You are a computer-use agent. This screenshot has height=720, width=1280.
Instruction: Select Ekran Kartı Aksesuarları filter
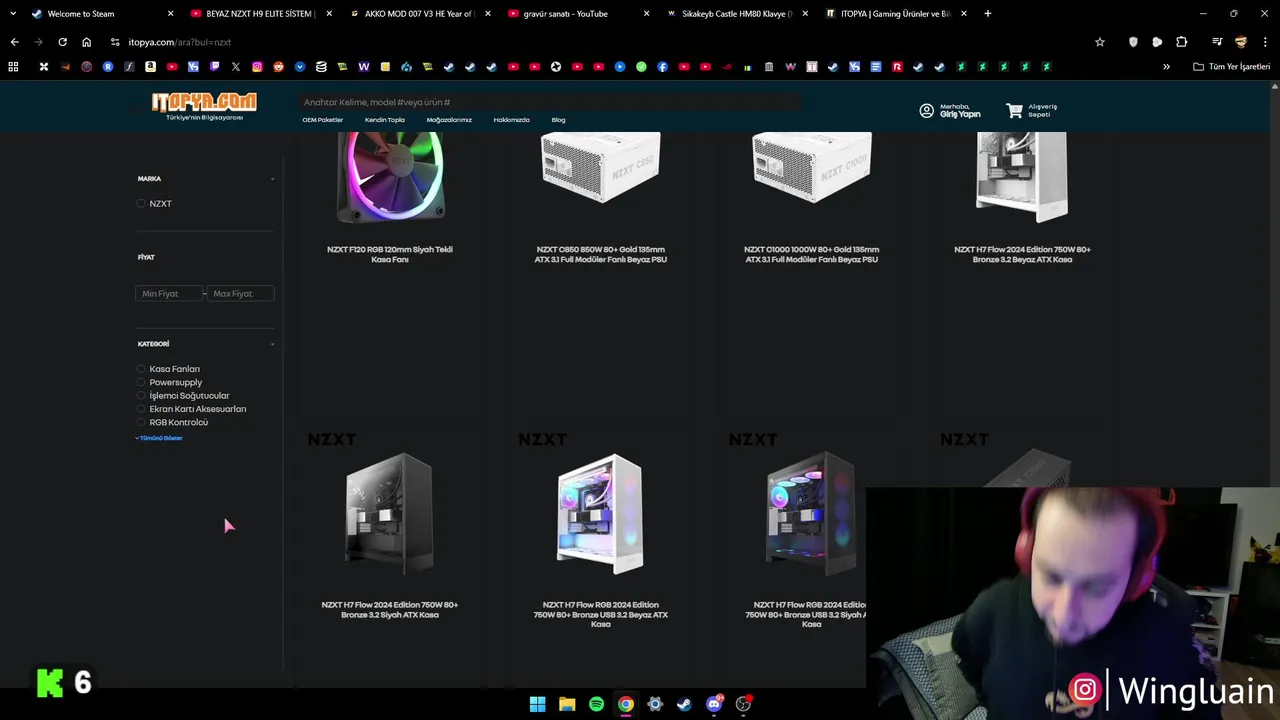141,409
